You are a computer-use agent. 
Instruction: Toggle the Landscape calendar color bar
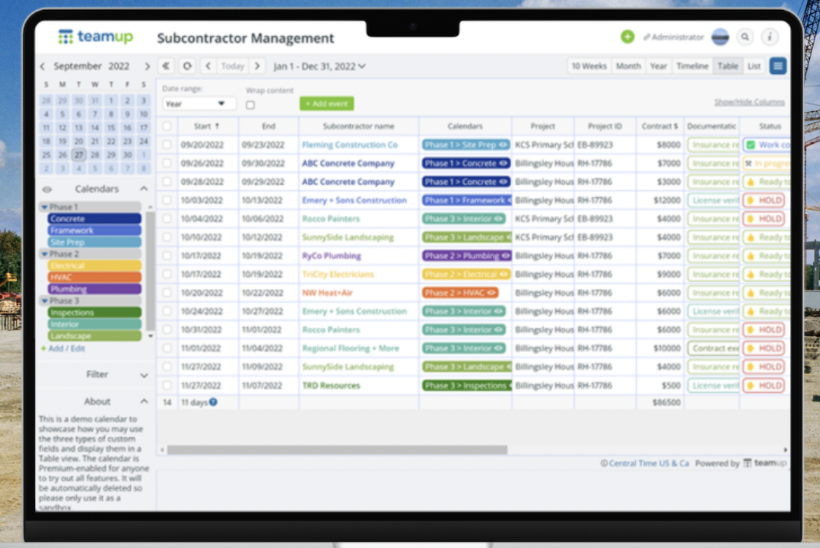94,336
